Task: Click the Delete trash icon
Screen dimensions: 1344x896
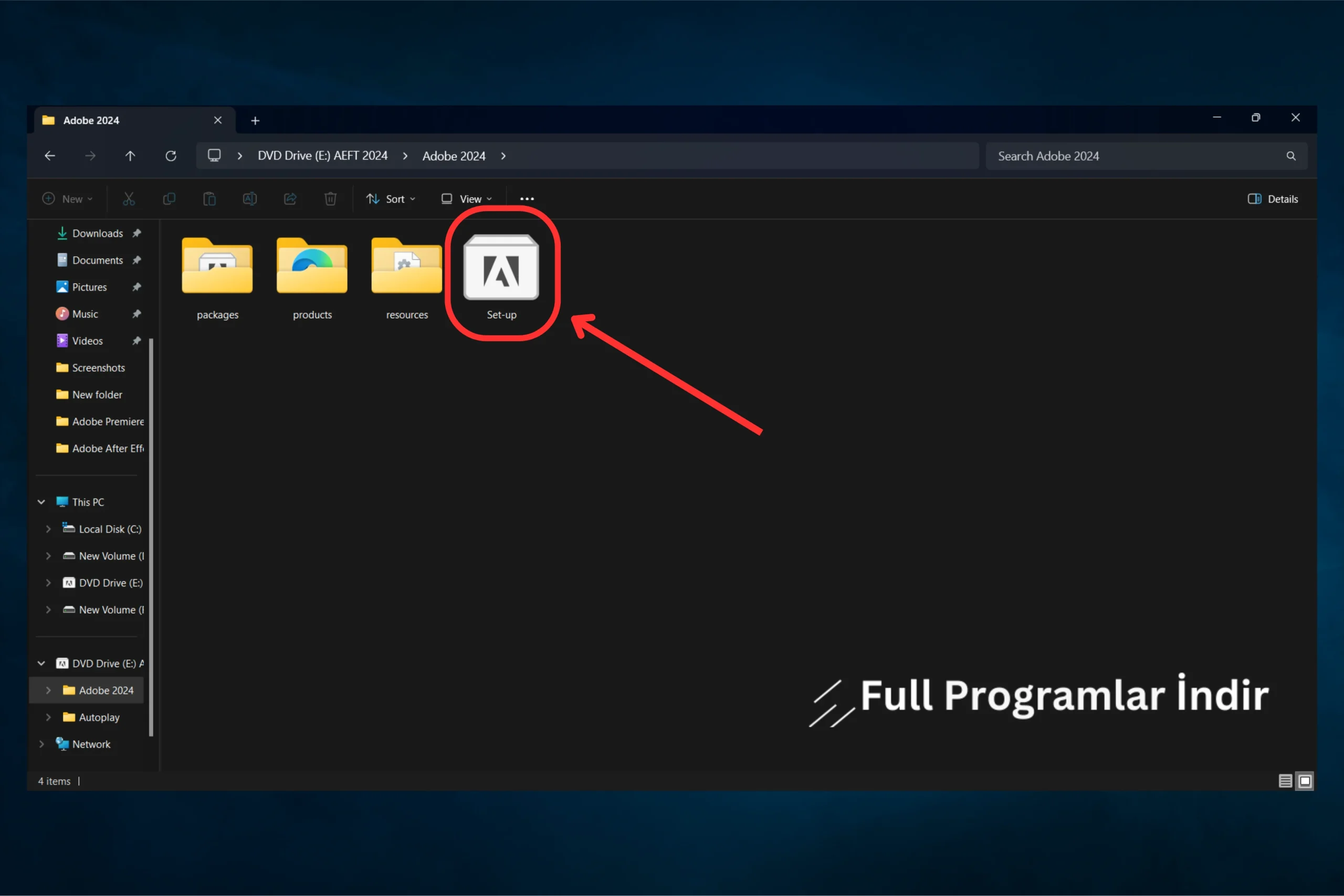Action: pos(330,199)
